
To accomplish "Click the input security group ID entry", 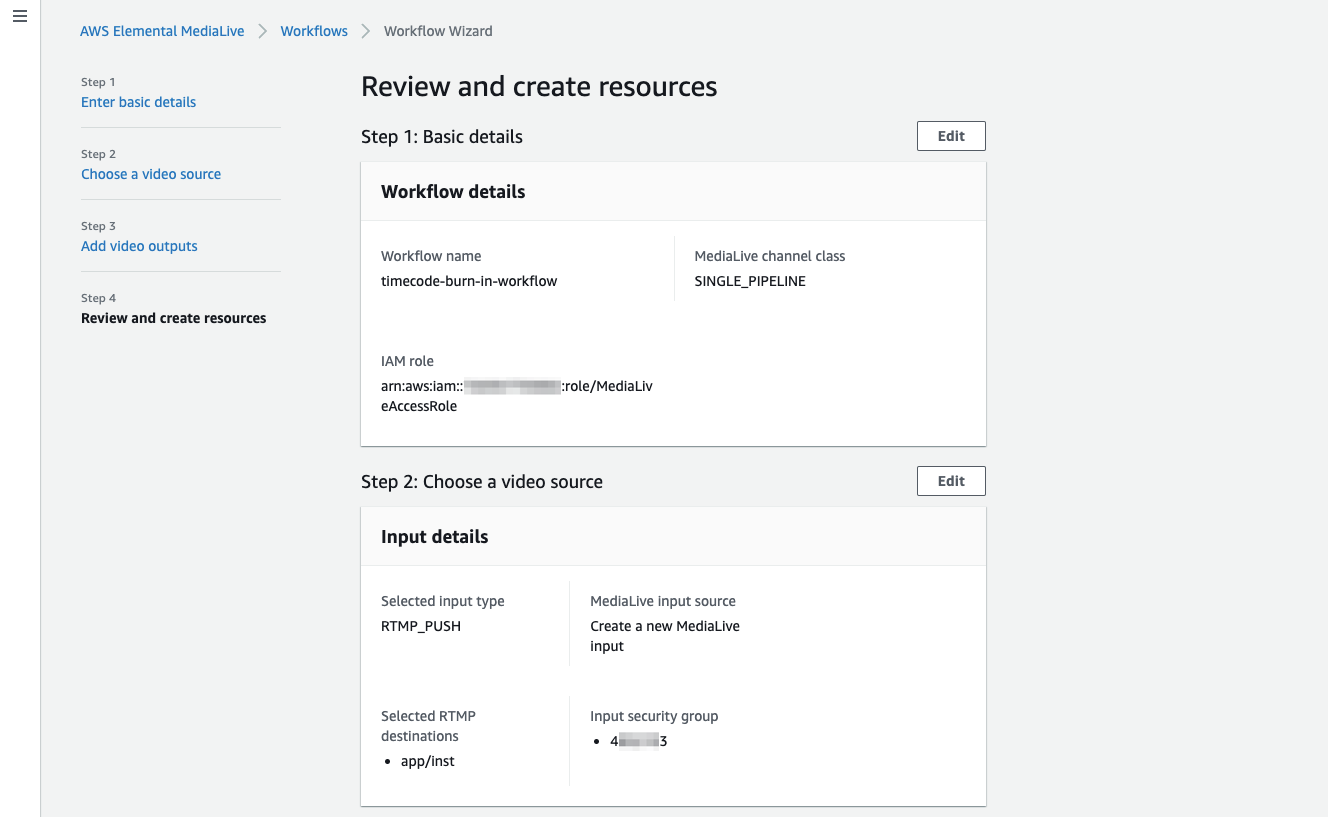I will coord(638,741).
